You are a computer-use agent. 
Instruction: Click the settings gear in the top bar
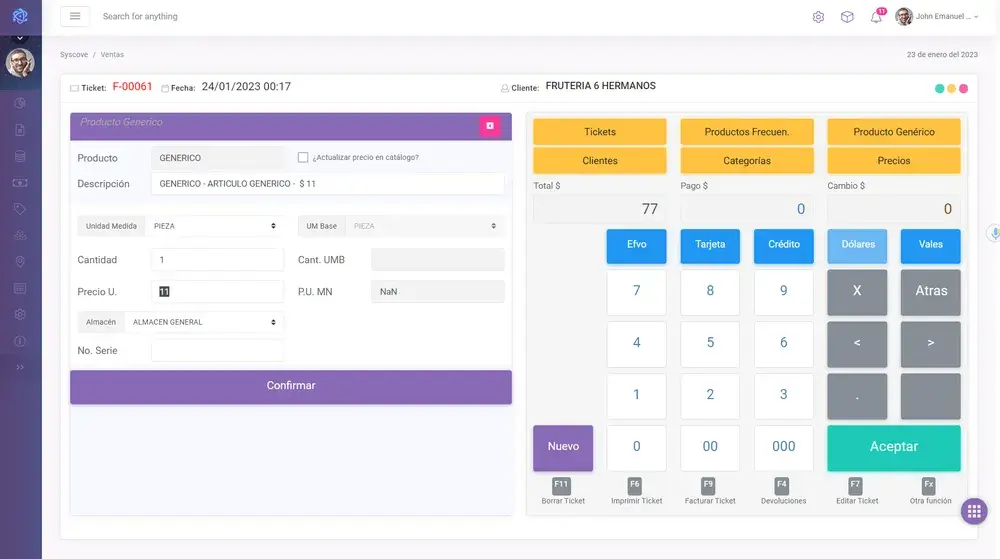pyautogui.click(x=818, y=17)
